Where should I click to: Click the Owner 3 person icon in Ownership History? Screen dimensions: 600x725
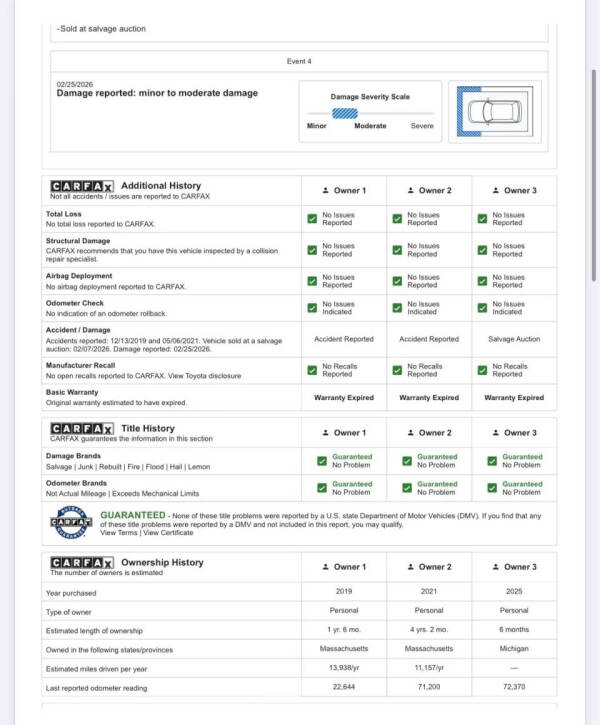(x=496, y=567)
